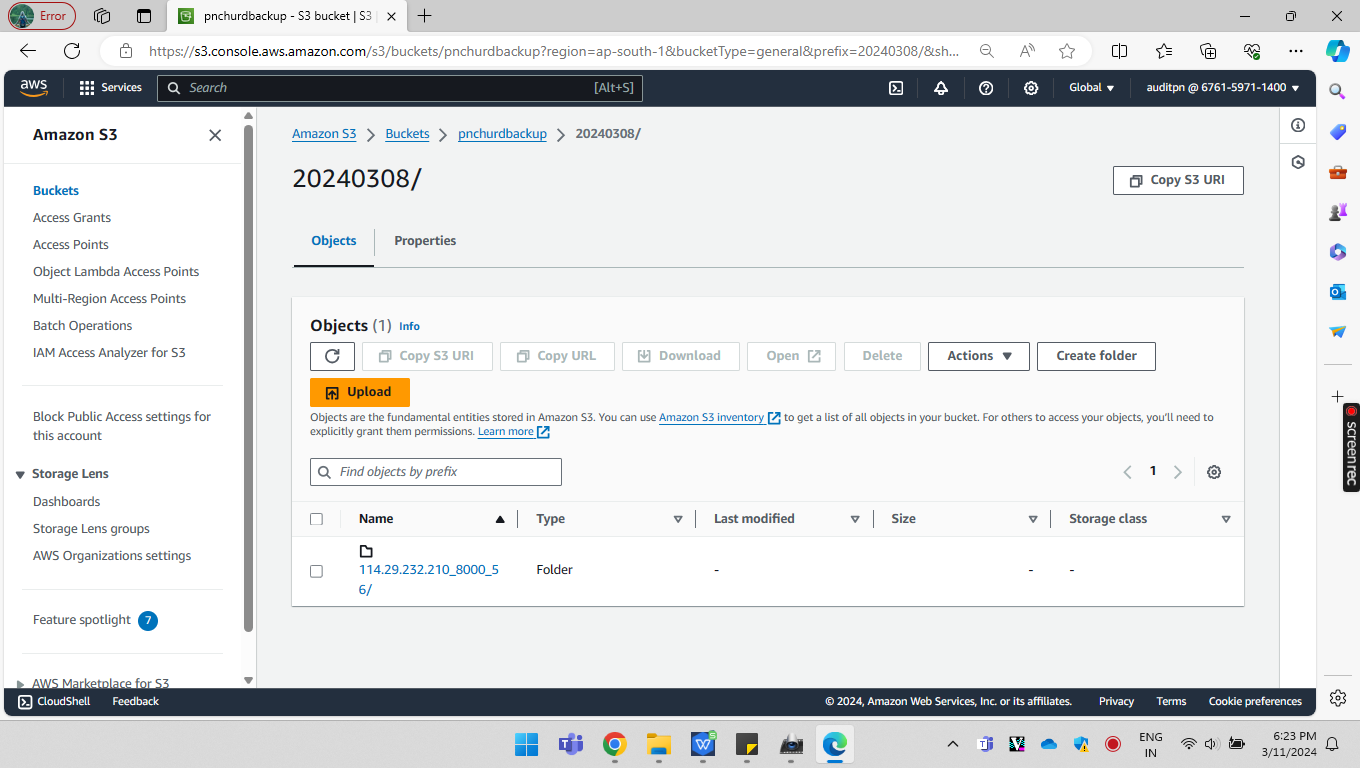Open Google Chrome from taskbar
The height and width of the screenshot is (768, 1360).
(615, 744)
